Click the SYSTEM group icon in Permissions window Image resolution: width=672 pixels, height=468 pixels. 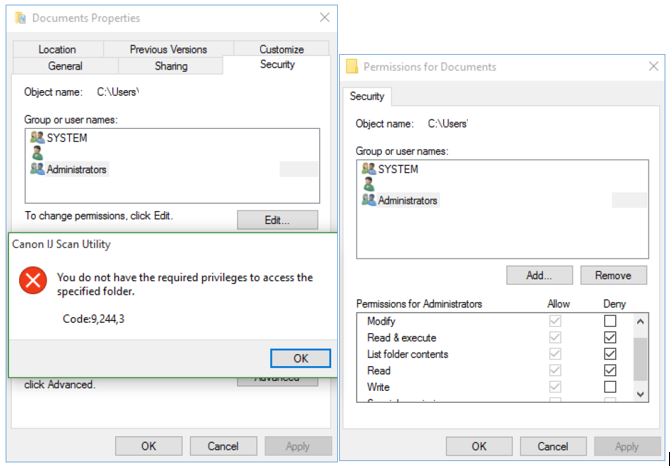click(x=369, y=169)
